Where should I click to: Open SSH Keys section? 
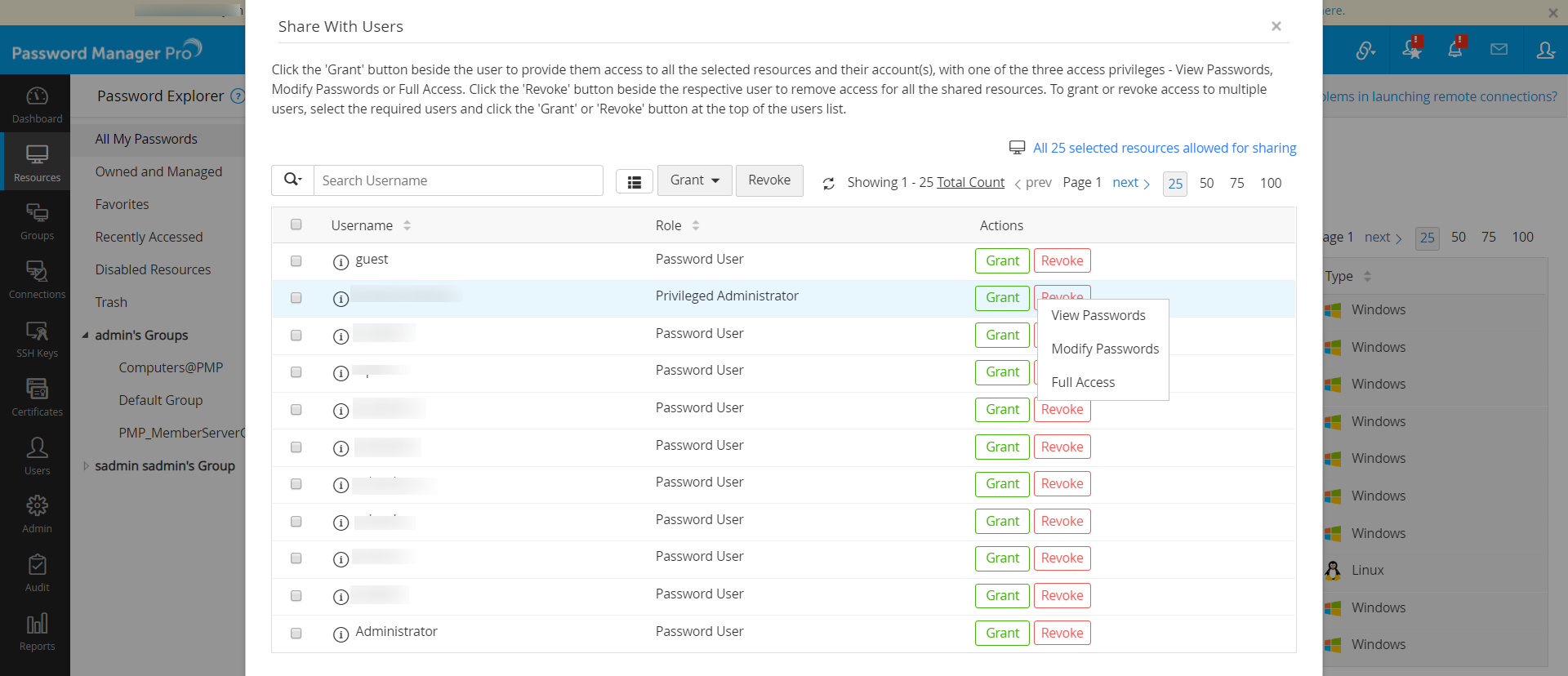[37, 338]
